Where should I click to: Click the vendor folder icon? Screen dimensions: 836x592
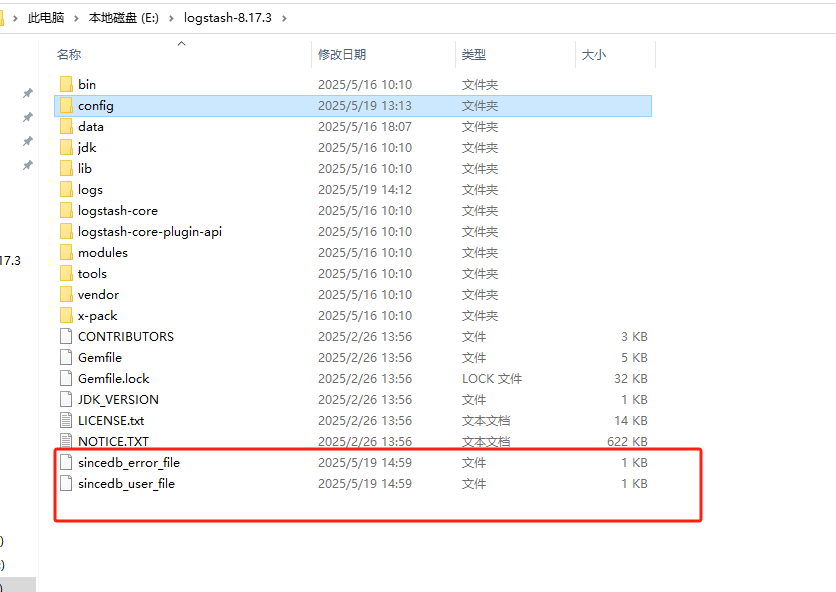tap(66, 294)
